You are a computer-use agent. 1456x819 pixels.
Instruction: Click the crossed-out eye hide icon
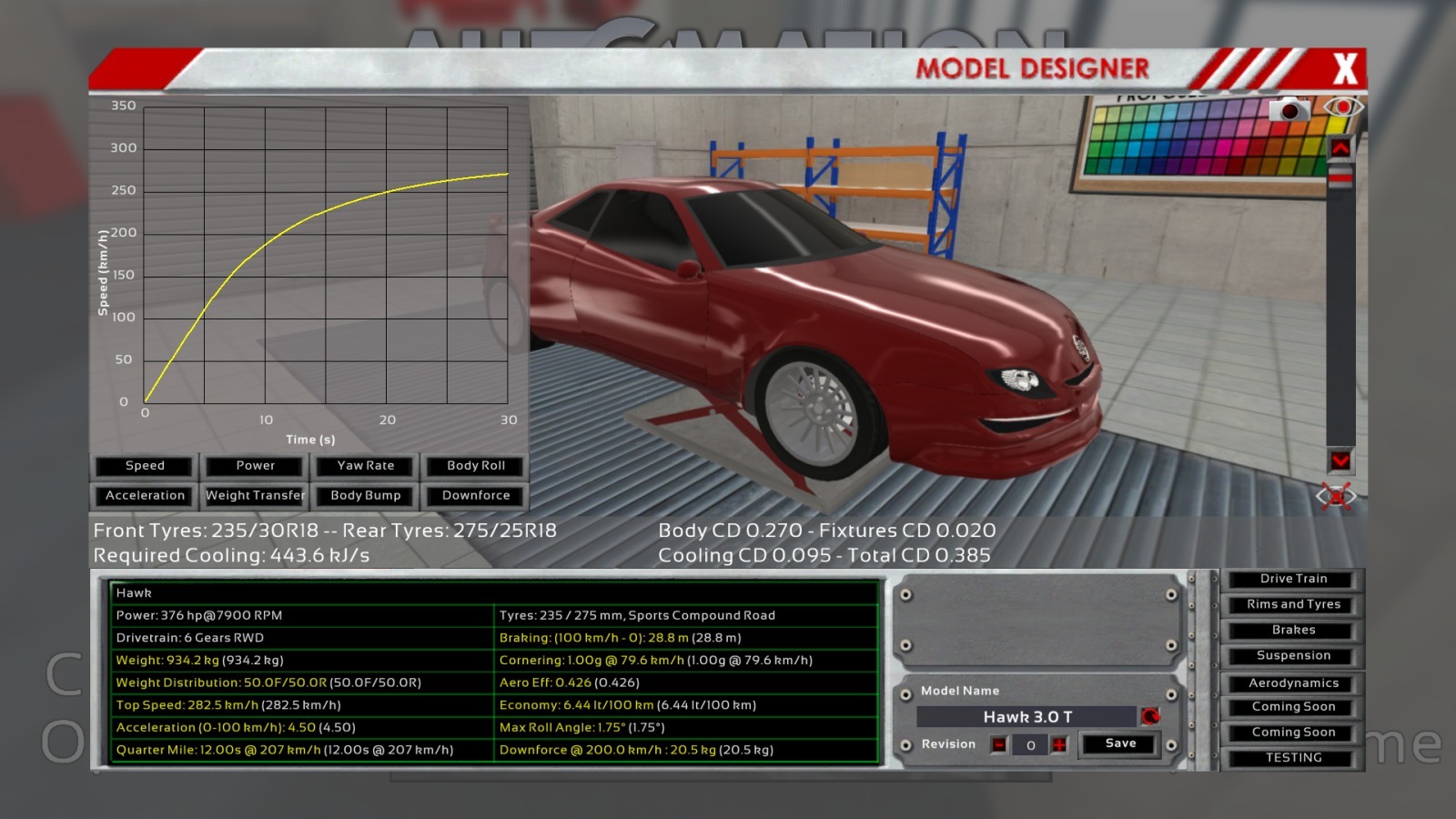1335,496
